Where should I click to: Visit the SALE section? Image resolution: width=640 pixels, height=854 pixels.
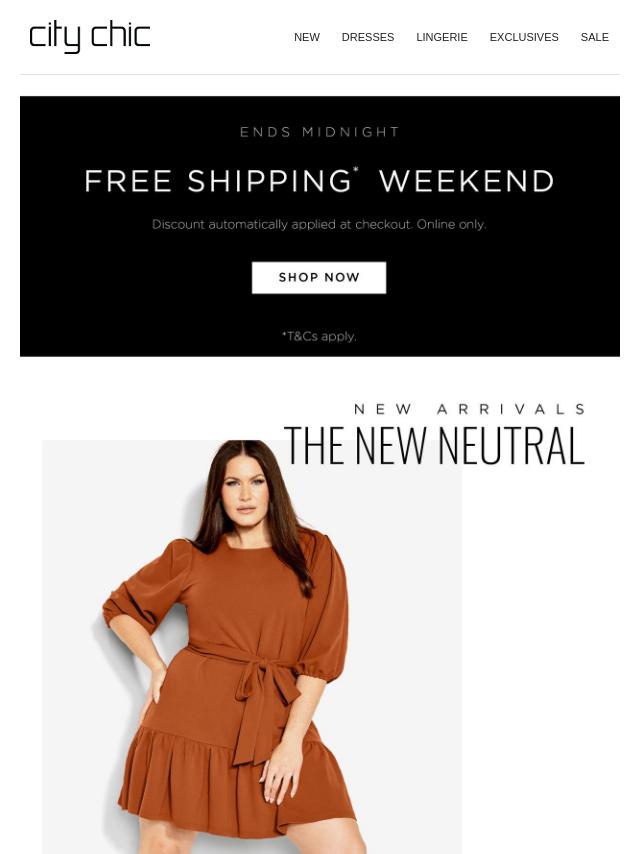[594, 37]
